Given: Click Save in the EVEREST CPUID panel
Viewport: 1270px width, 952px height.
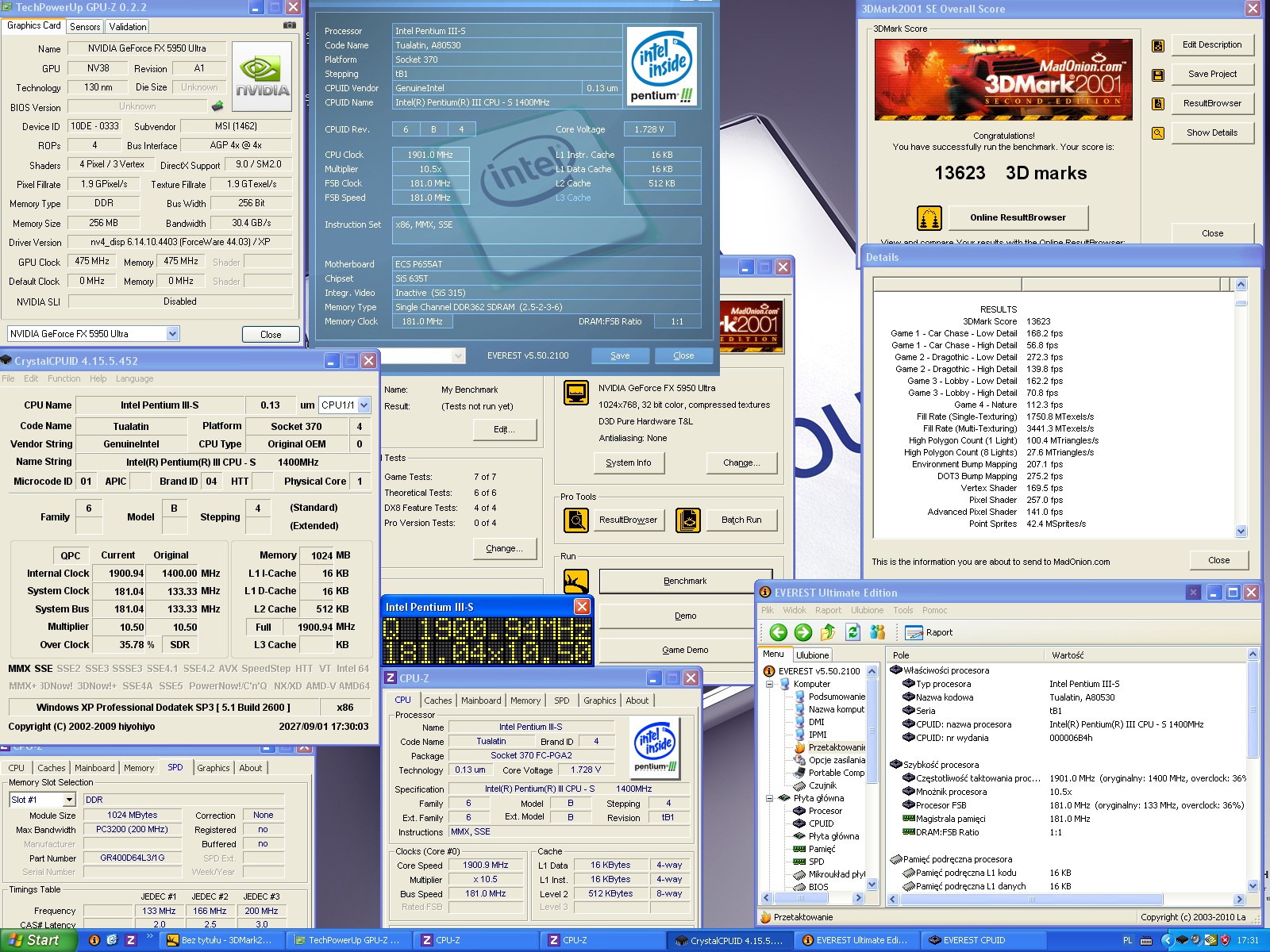Looking at the screenshot, I should click(x=620, y=355).
